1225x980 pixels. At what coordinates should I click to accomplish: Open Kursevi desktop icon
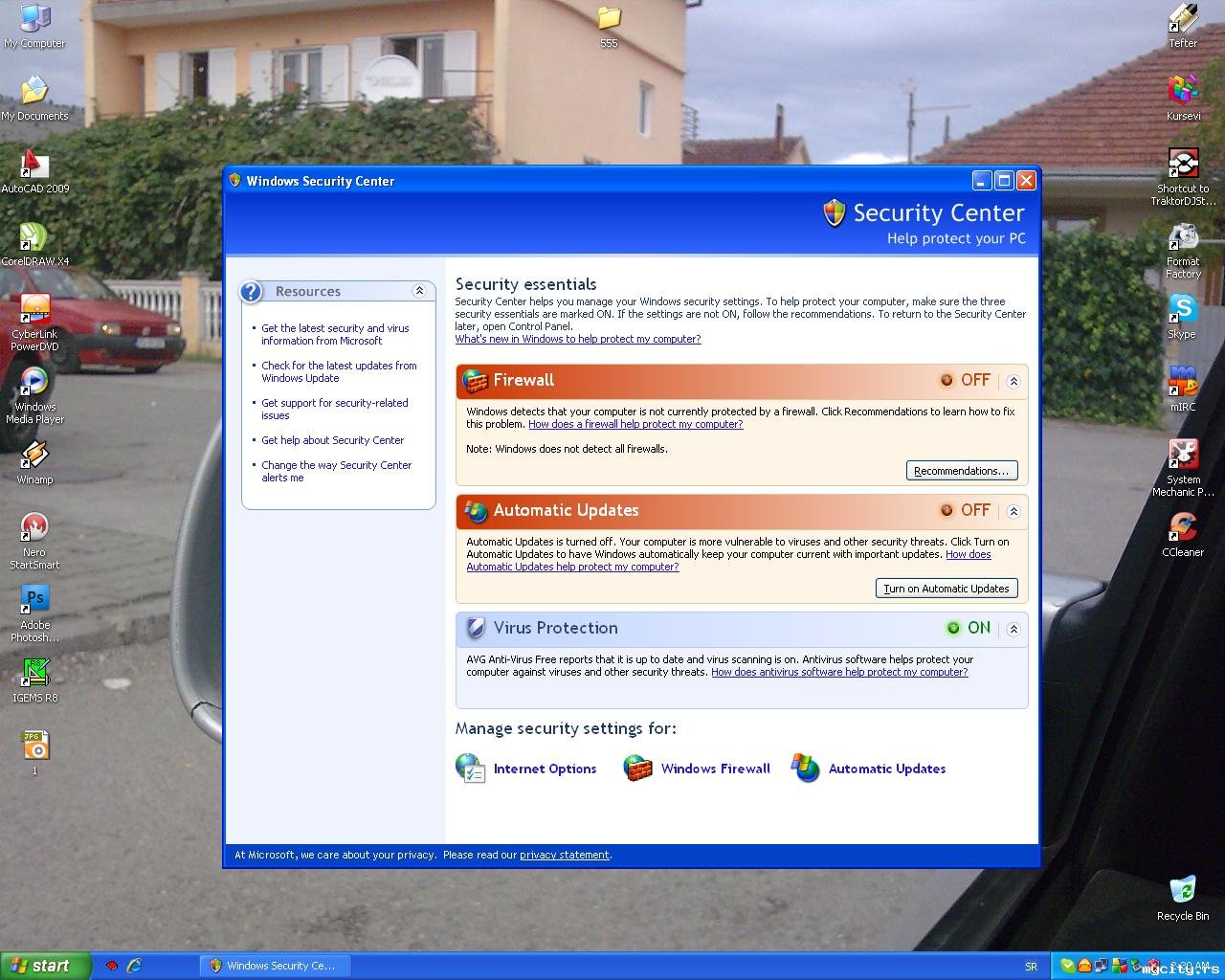pos(1183,99)
